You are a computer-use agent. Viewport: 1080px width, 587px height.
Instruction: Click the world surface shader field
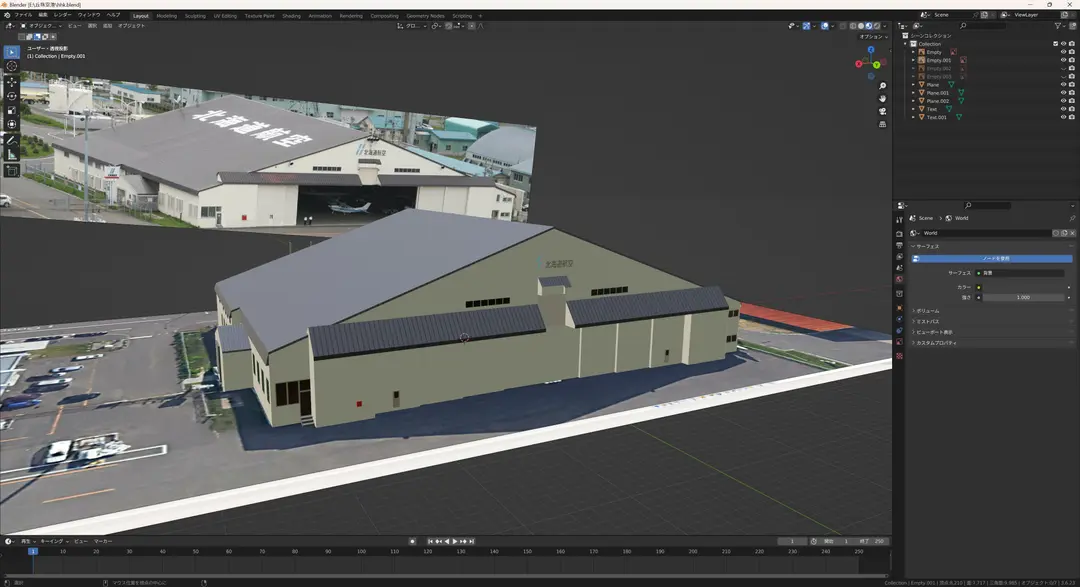point(1019,273)
